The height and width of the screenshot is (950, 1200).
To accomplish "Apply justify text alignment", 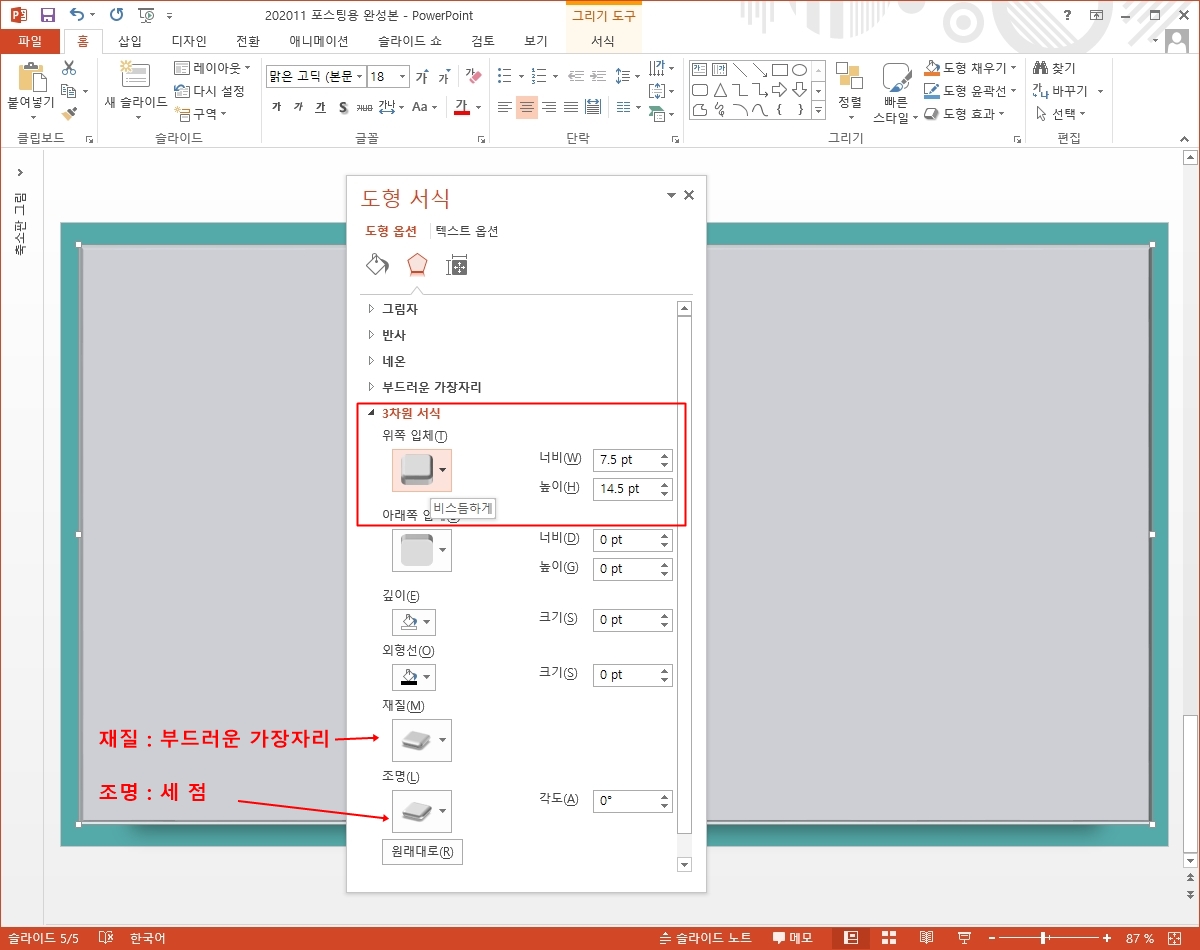I will [x=571, y=107].
